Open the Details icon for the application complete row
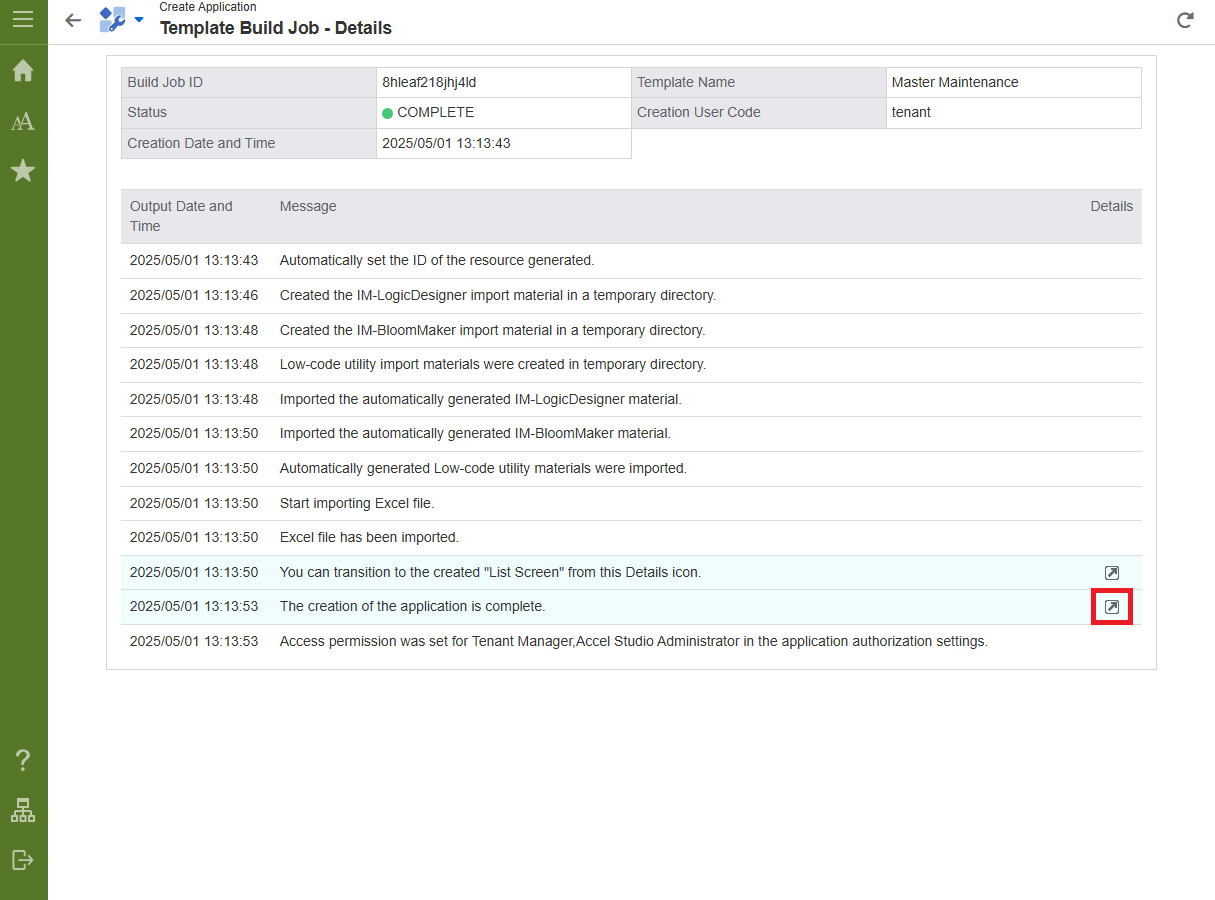Image resolution: width=1215 pixels, height=900 pixels. coord(1112,607)
